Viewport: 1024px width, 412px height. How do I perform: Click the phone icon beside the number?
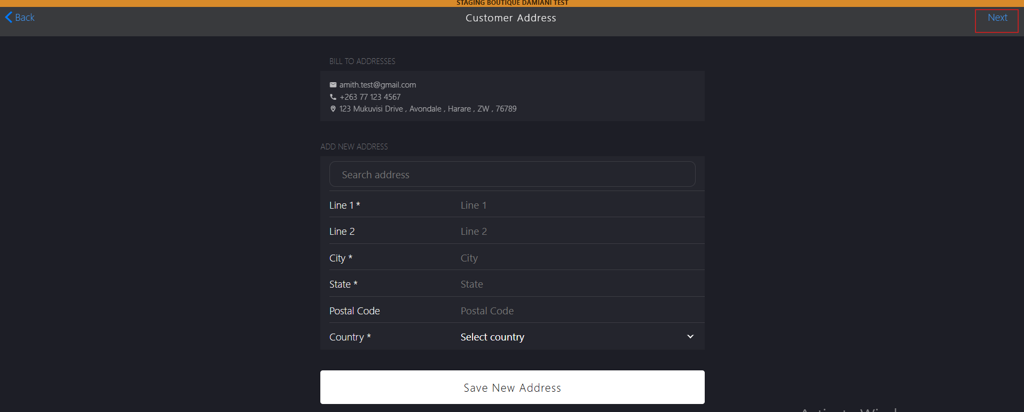pyautogui.click(x=333, y=97)
